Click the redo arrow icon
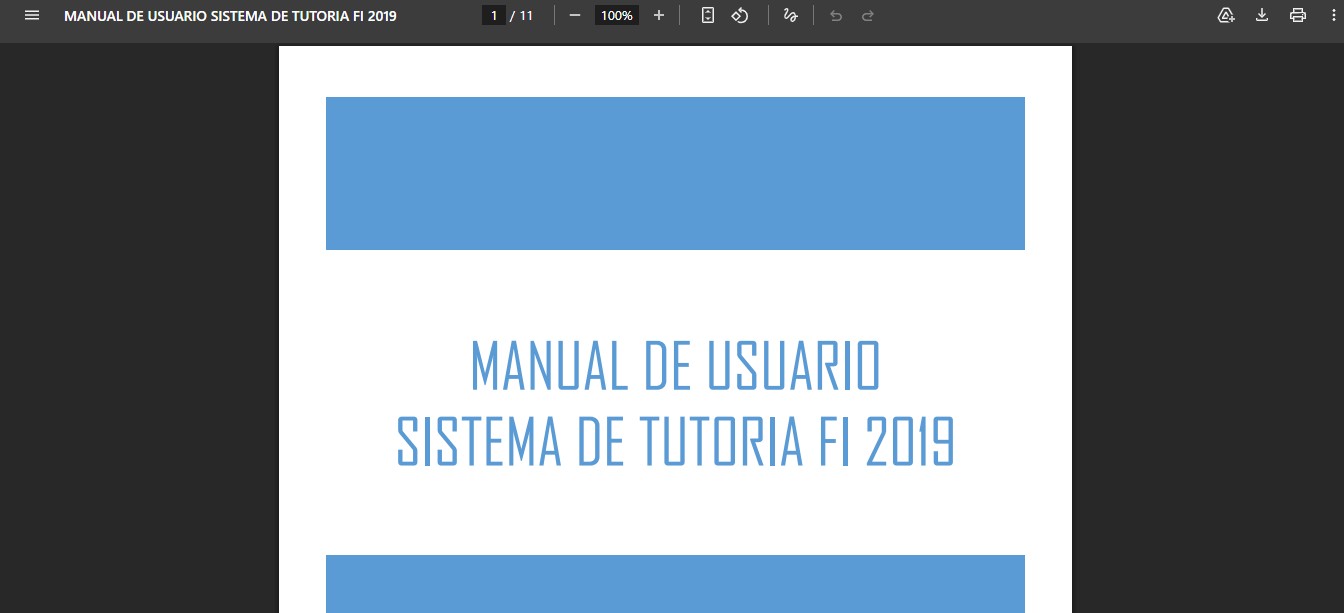Image resolution: width=1344 pixels, height=613 pixels. (x=868, y=15)
